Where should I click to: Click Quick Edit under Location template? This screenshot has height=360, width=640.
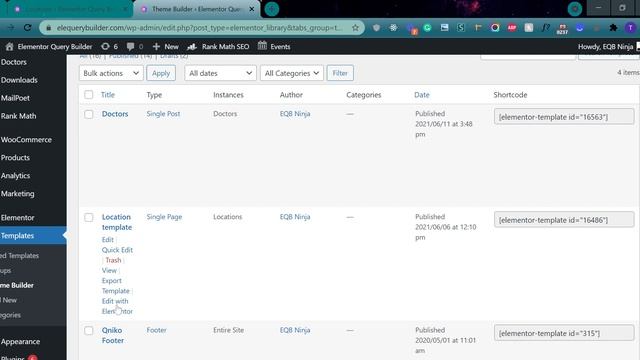pyautogui.click(x=117, y=250)
